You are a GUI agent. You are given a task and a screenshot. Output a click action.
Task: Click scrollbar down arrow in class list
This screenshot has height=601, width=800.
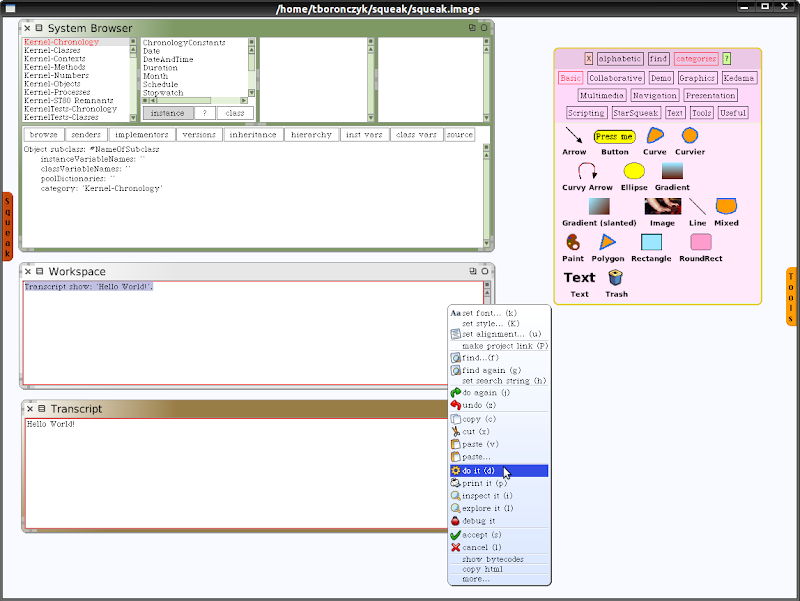pyautogui.click(x=252, y=93)
